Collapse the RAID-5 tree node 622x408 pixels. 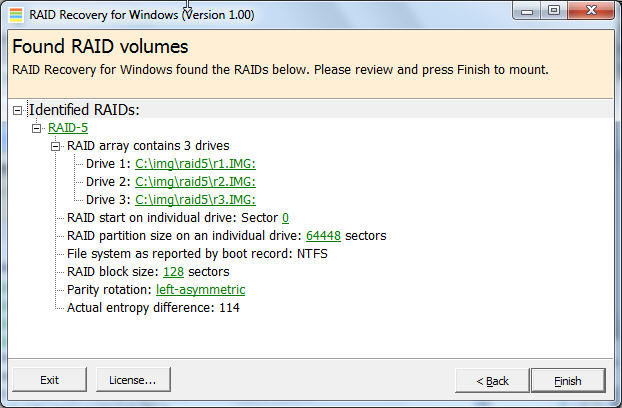[x=36, y=128]
